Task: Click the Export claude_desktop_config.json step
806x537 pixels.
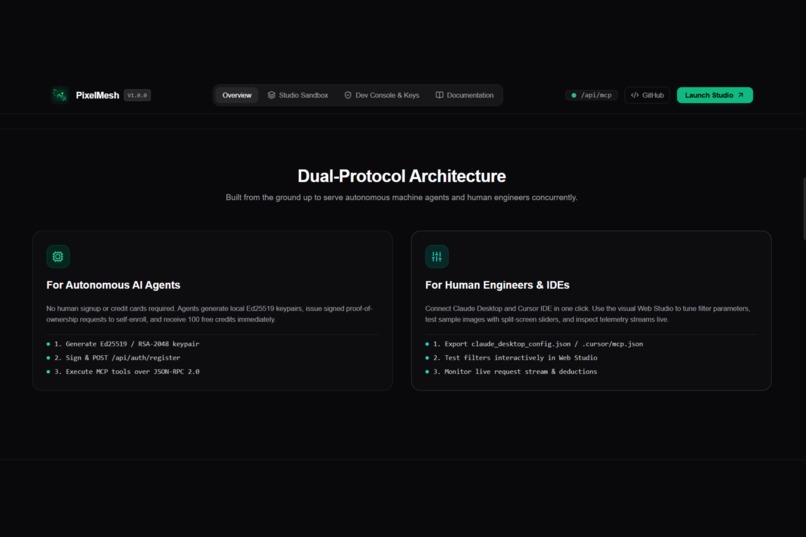Action: 534,344
